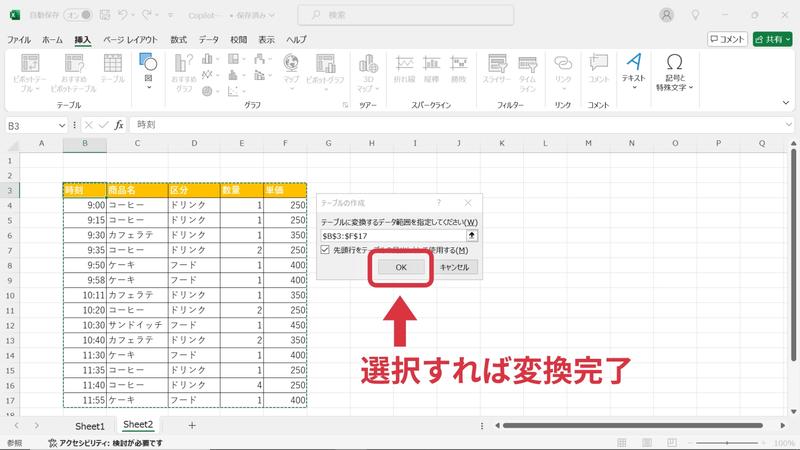Open the ファイル menu tab
This screenshot has width=800, height=450.
19,39
